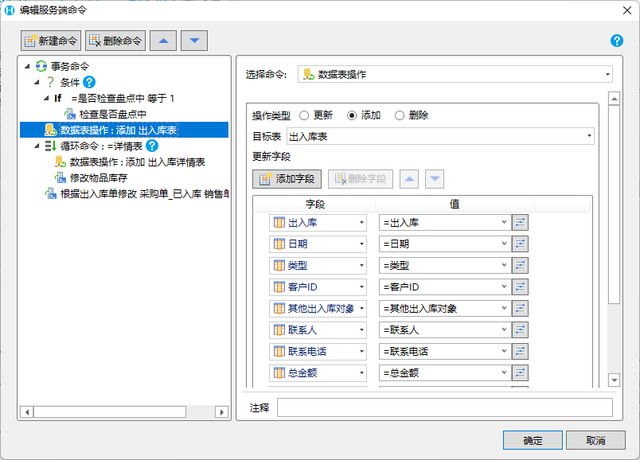The image size is (640, 460).
Task: Open the value editor icon for =出入库
Action: tap(520, 222)
